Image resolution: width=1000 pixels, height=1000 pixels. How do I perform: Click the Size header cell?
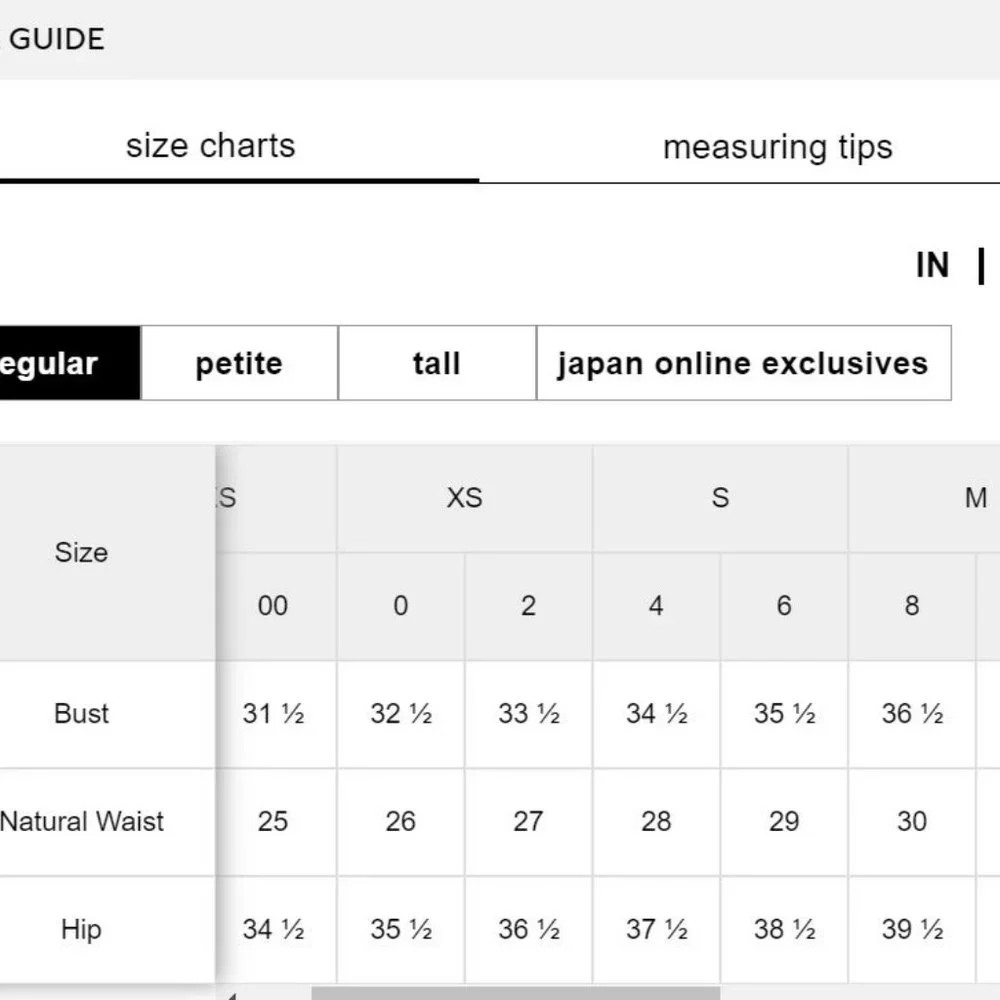tap(82, 552)
